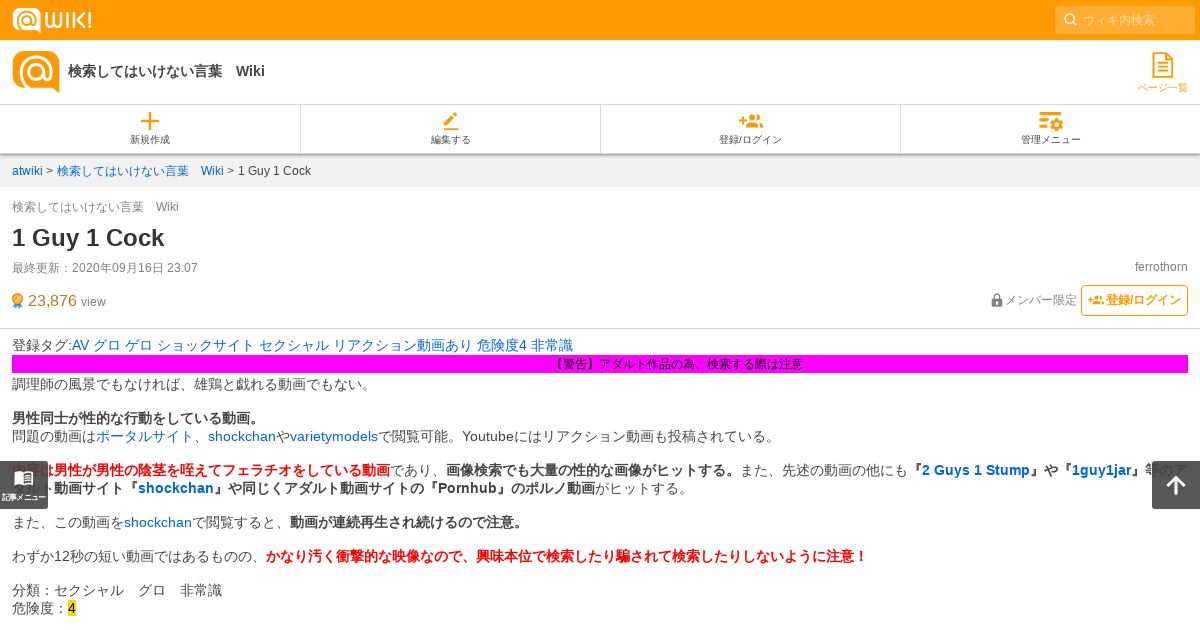This screenshot has width=1200, height=630.
Task: Open the 危険度4 tag link
Action: pyautogui.click(x=501, y=345)
